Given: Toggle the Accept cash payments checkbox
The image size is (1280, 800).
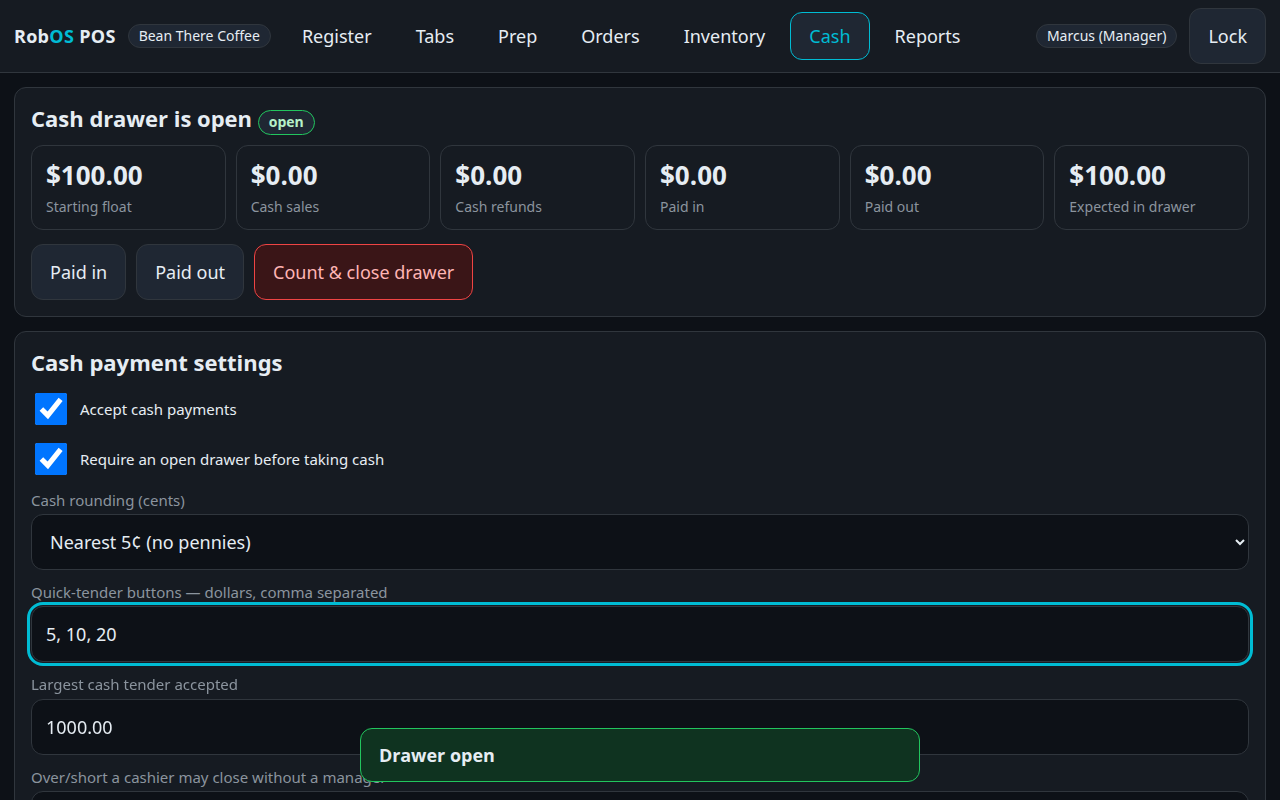Looking at the screenshot, I should click(51, 409).
